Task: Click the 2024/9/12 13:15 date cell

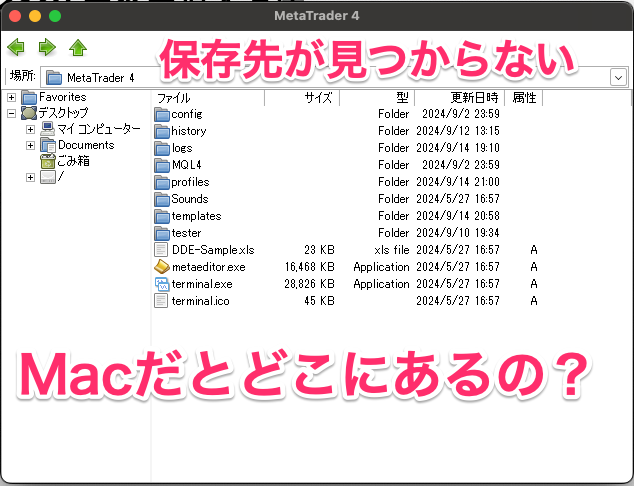Action: pos(458,131)
